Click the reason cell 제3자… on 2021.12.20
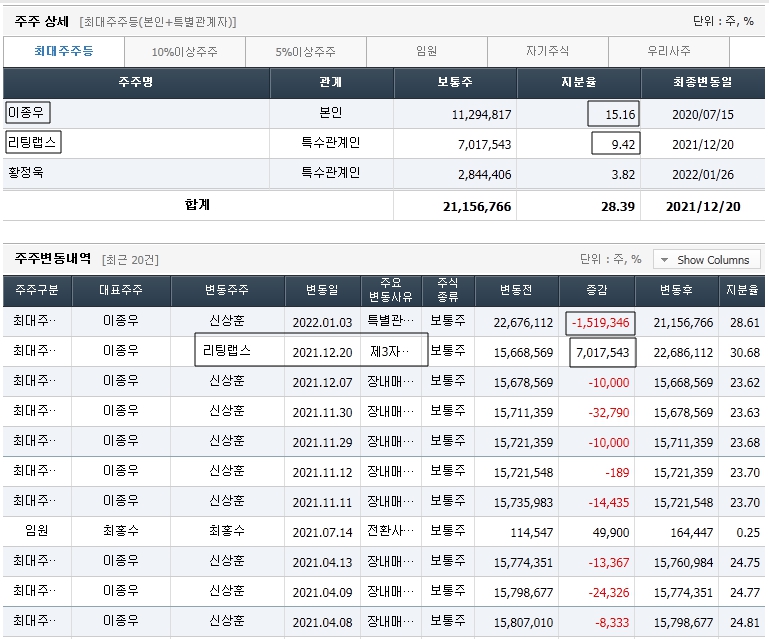769x639 pixels. click(390, 352)
